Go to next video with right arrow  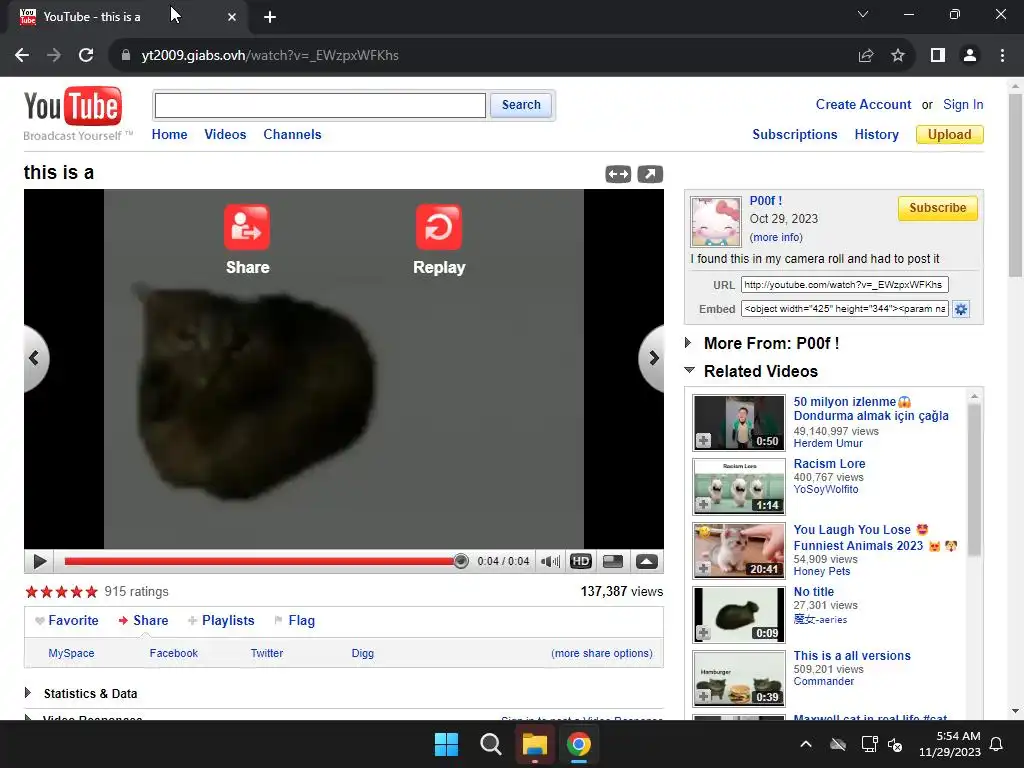pyautogui.click(x=652, y=358)
